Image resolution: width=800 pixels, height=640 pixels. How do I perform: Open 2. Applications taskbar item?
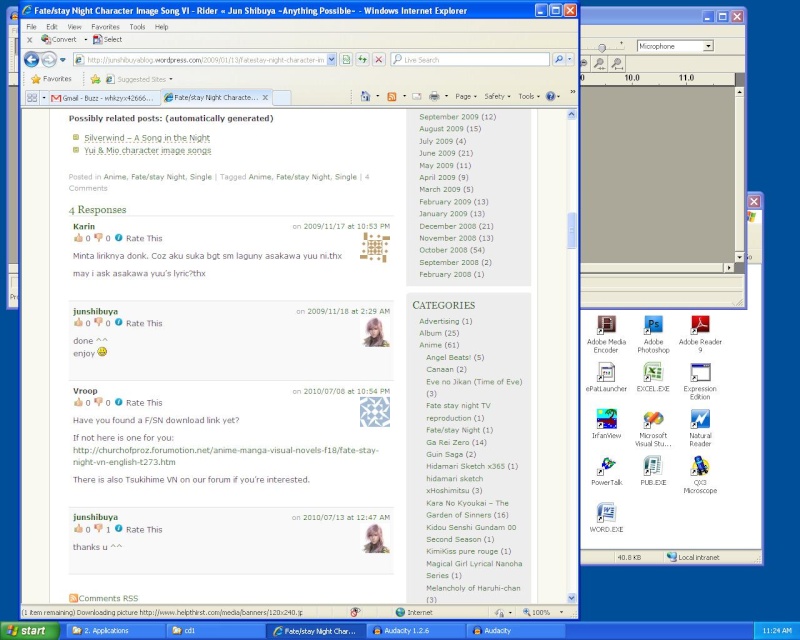click(114, 631)
